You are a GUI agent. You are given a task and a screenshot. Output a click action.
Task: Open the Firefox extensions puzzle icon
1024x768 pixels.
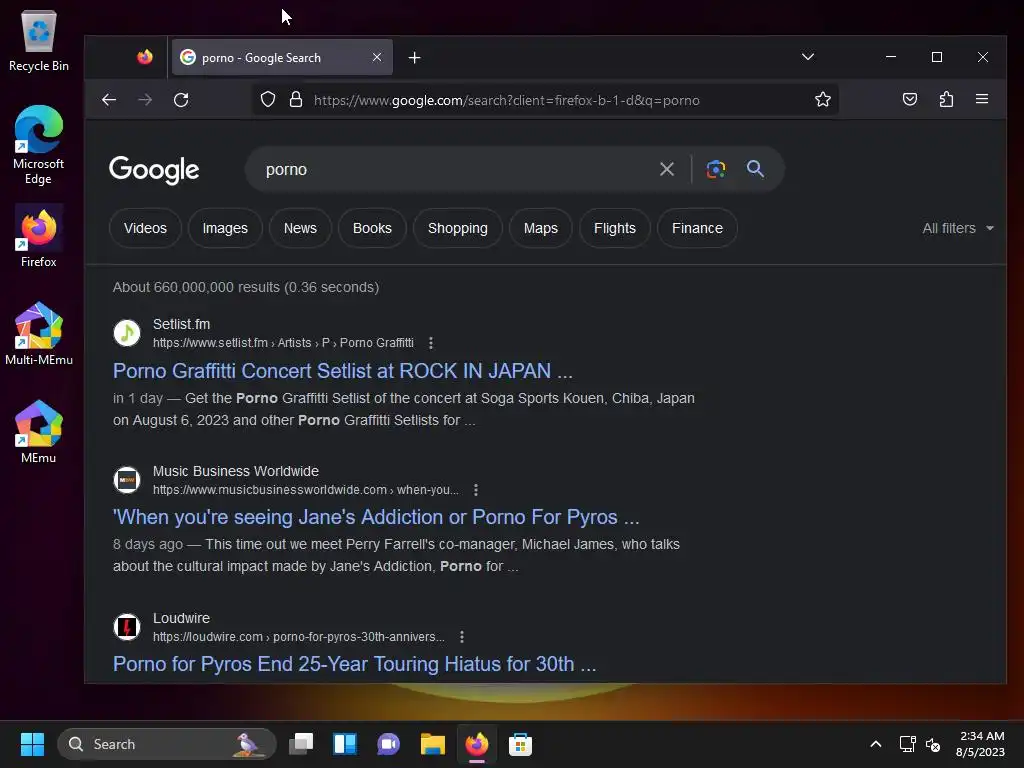[x=946, y=99]
